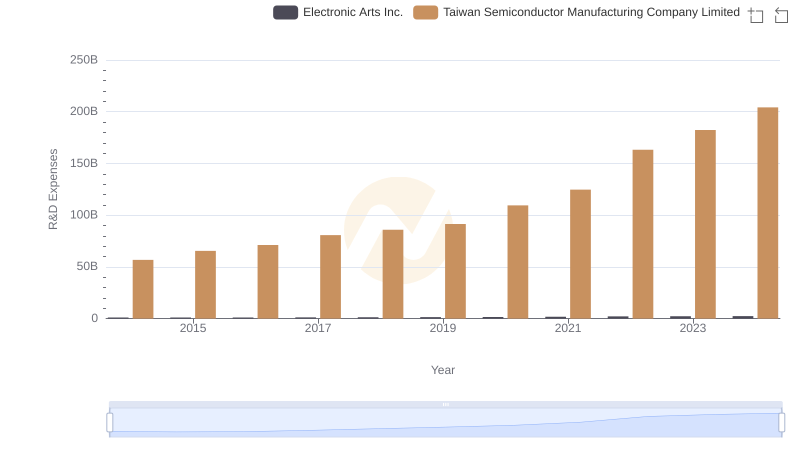The image size is (800, 461).
Task: Click the 2017 x-axis label
Action: pos(318,328)
